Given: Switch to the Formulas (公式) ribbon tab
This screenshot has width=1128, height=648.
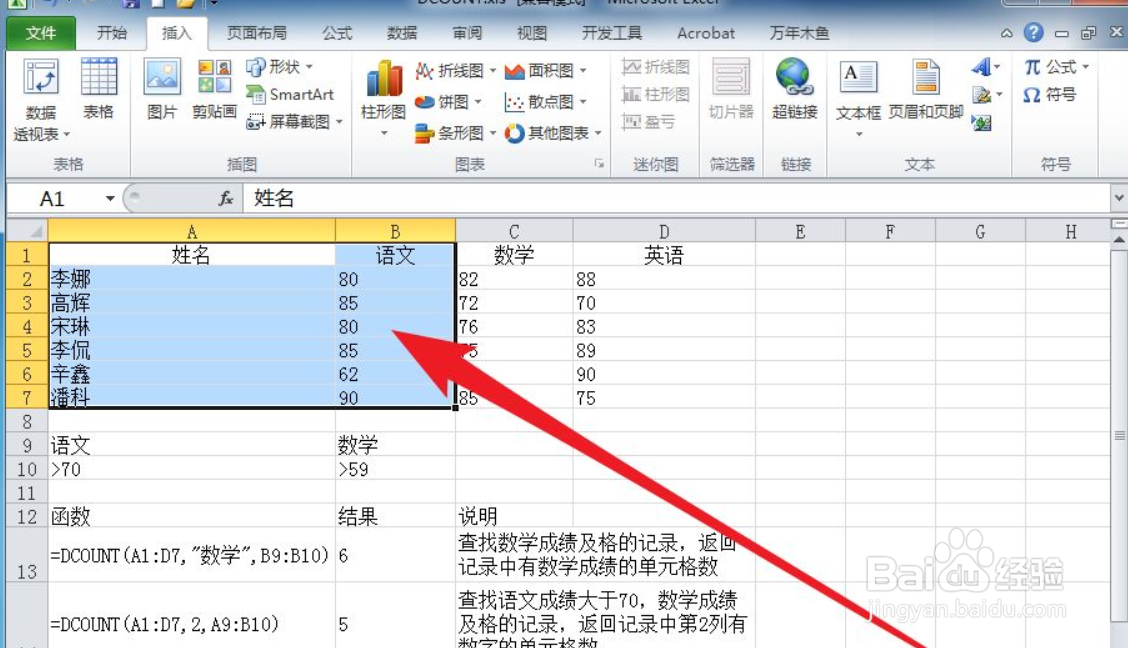Looking at the screenshot, I should [337, 33].
